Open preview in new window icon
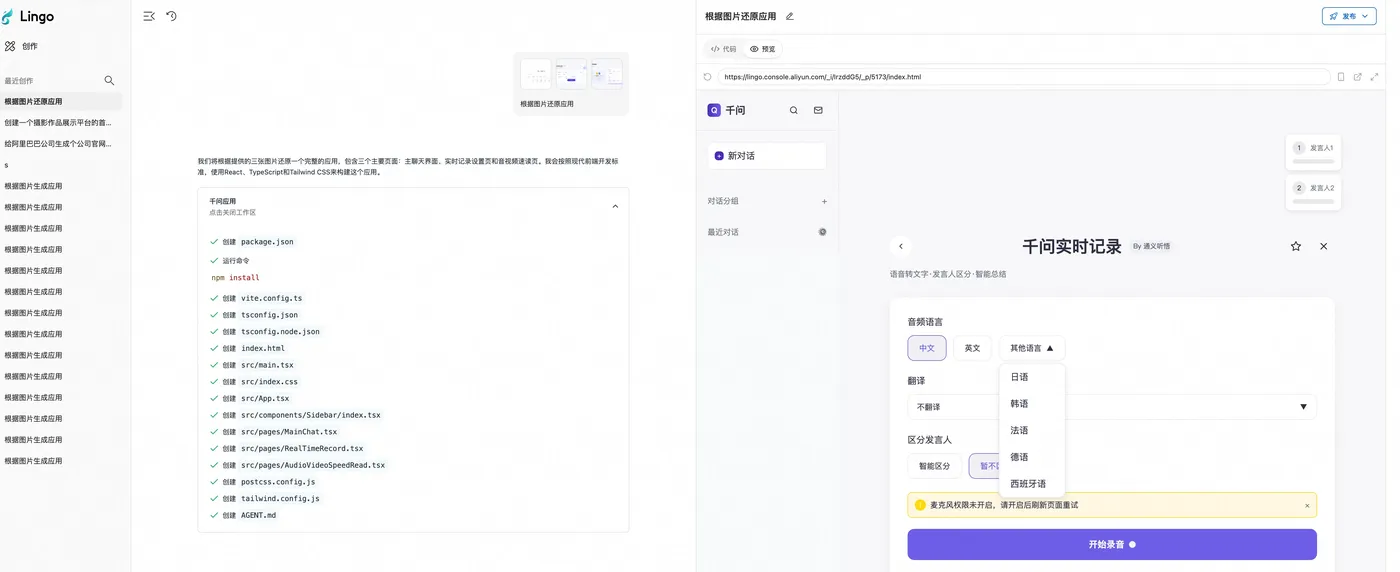This screenshot has height=572, width=1400. pos(1357,76)
